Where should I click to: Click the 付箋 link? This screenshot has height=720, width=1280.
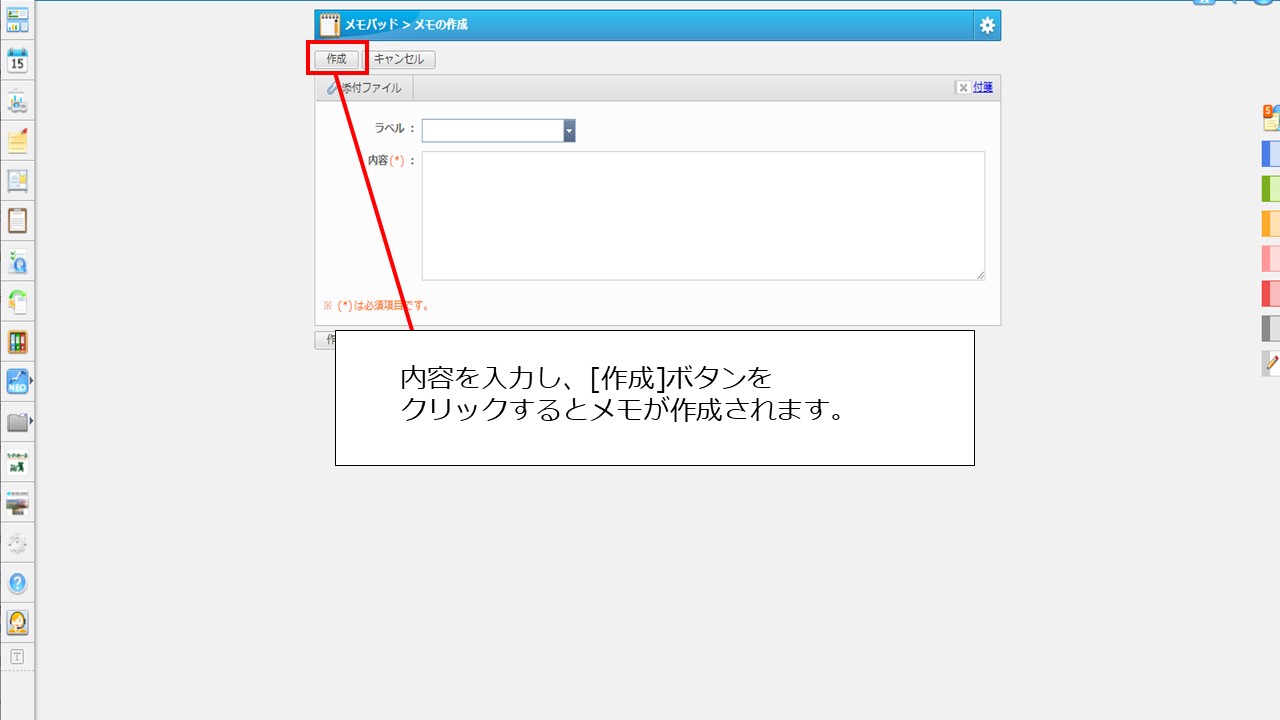click(983, 88)
